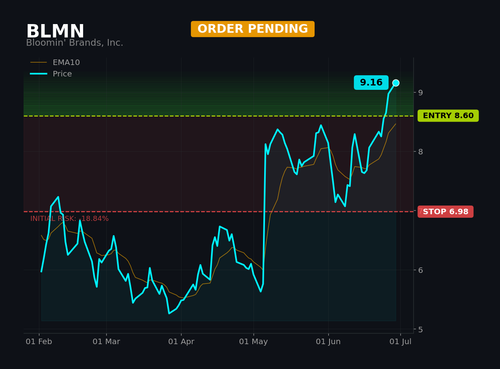Click the 01 Jun axis label
This screenshot has width=500, height=369.
point(328,342)
